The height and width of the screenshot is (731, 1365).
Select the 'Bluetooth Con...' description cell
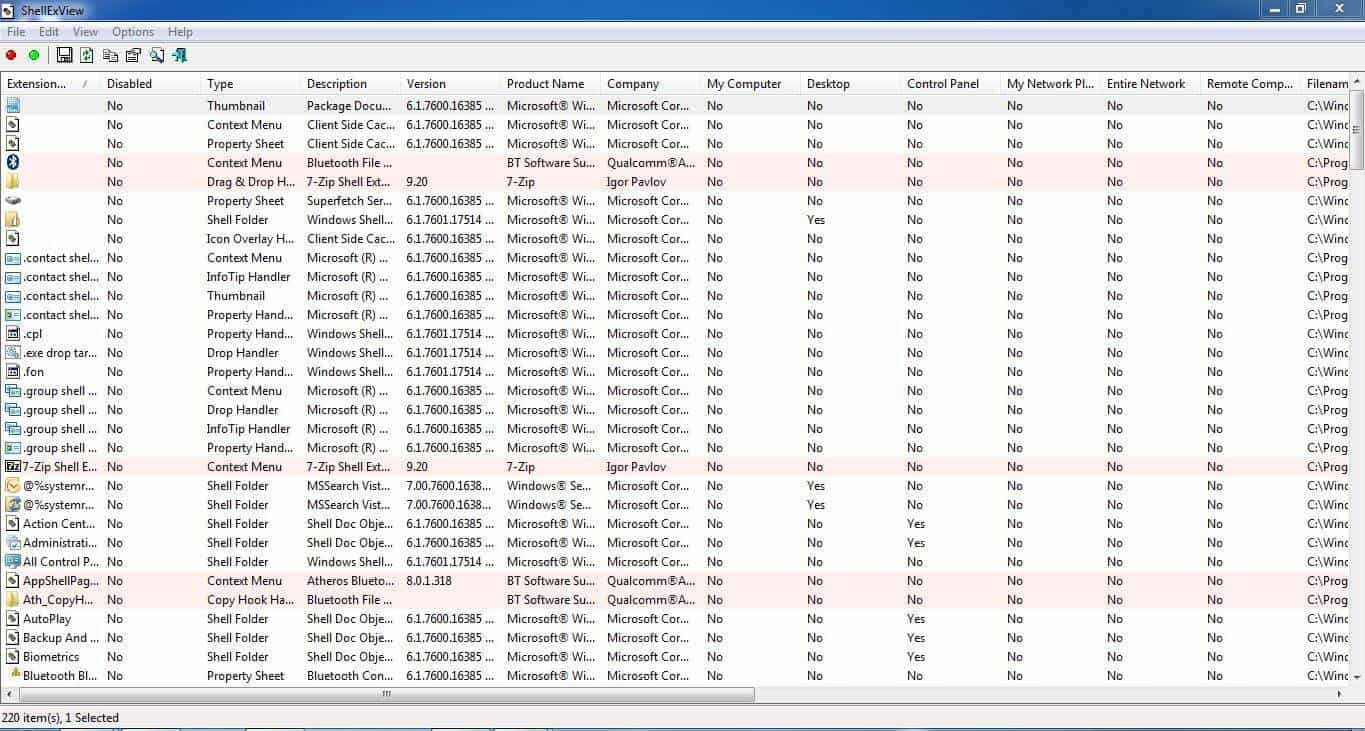[350, 676]
